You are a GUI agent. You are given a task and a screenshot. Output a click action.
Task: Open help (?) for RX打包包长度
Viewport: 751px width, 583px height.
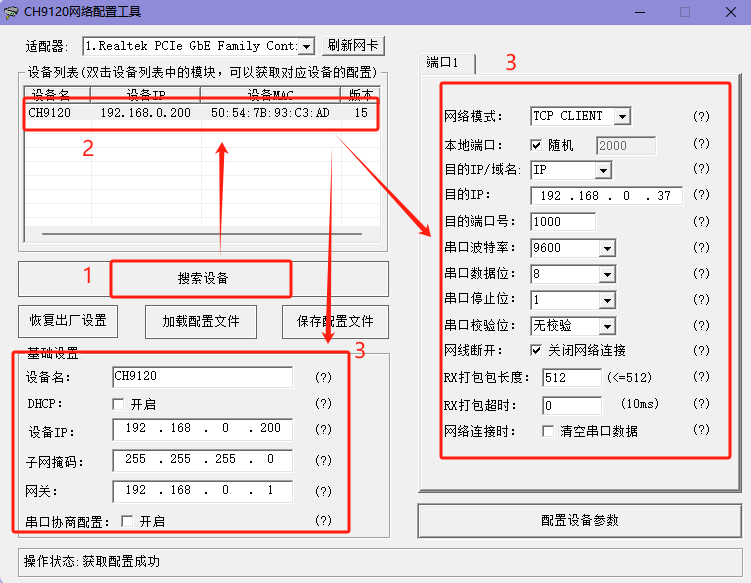(701, 377)
